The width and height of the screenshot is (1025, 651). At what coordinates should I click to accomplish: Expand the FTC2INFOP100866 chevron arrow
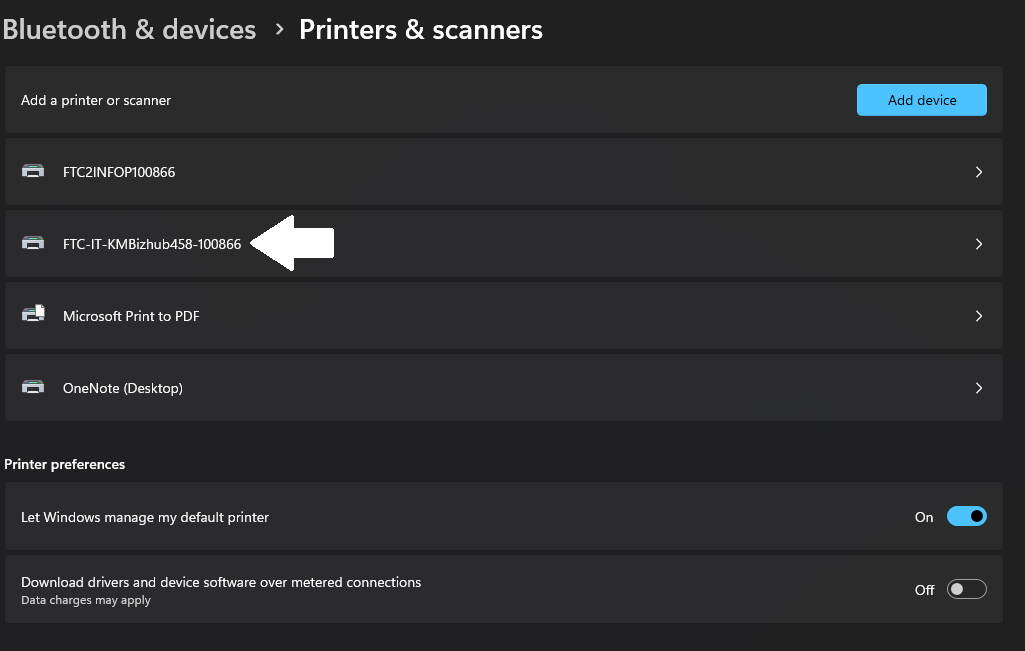pyautogui.click(x=979, y=172)
